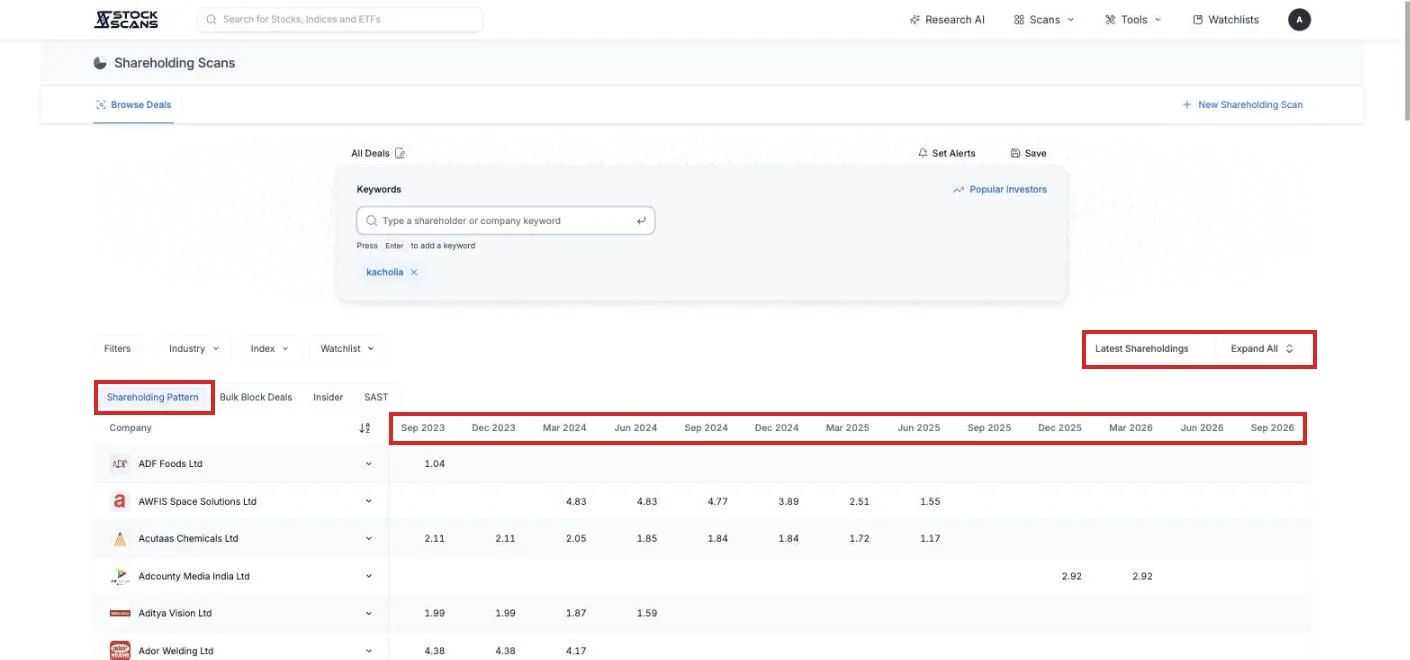
Task: Focus the shareholder keyword input field
Action: pos(505,221)
